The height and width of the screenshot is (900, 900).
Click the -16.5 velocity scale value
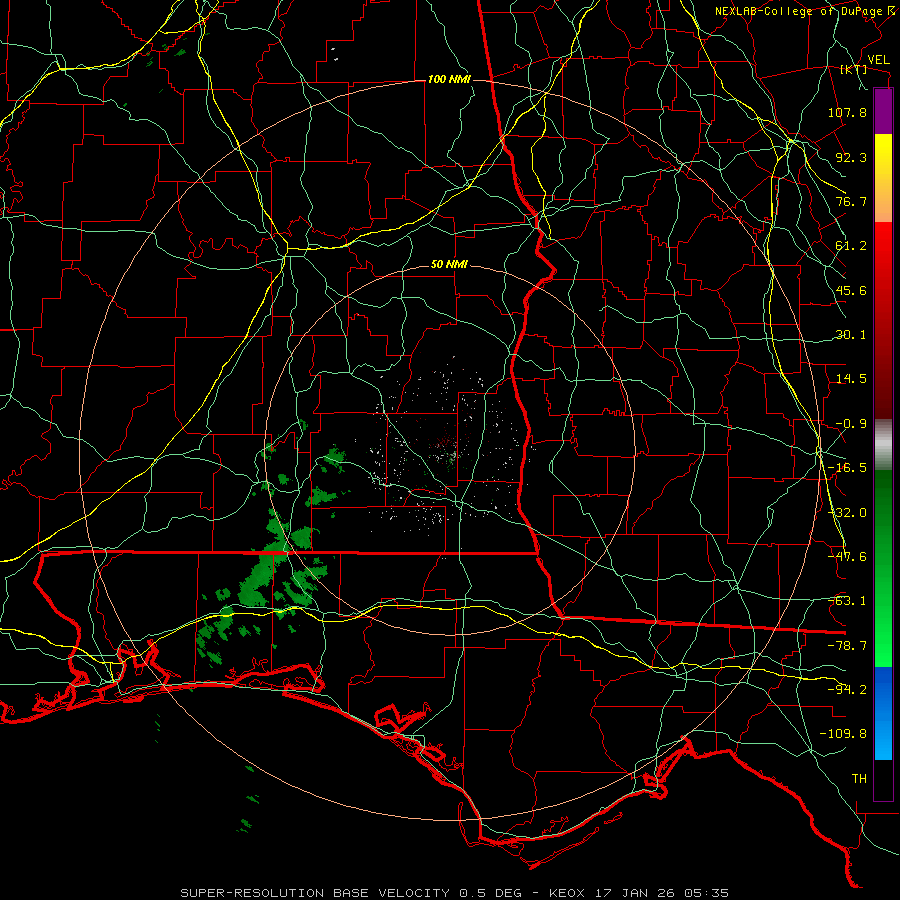[847, 468]
